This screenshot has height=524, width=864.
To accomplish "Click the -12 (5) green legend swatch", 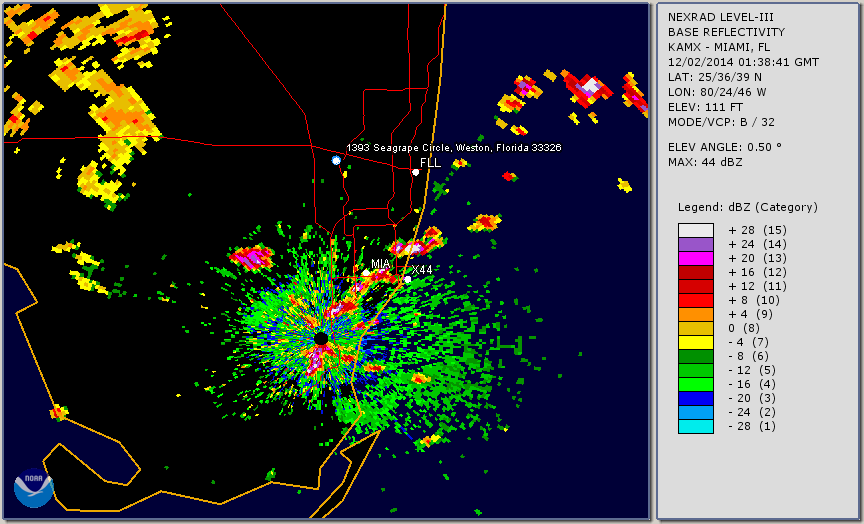I will coord(696,370).
